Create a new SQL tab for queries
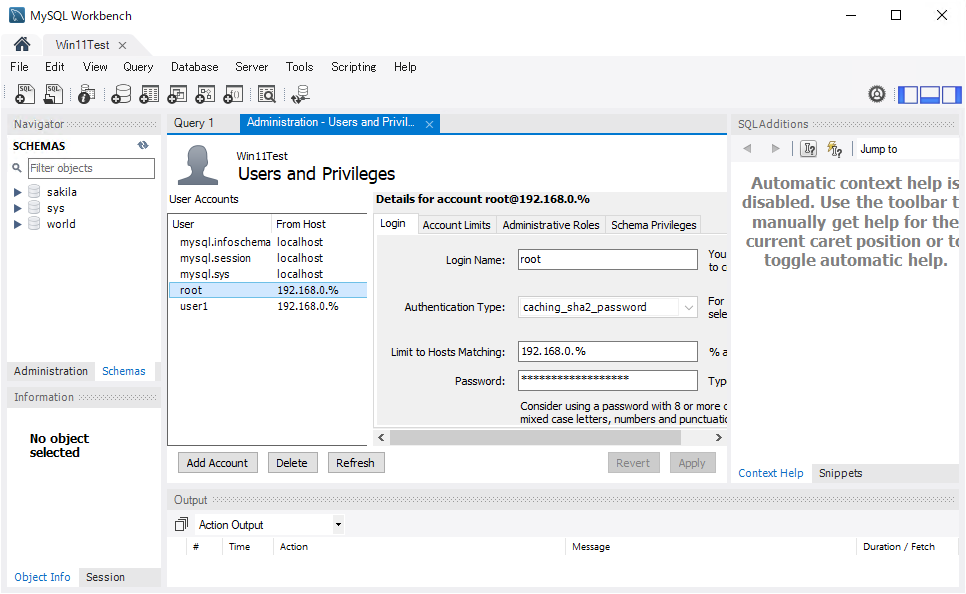This screenshot has height=594, width=966. (25, 94)
